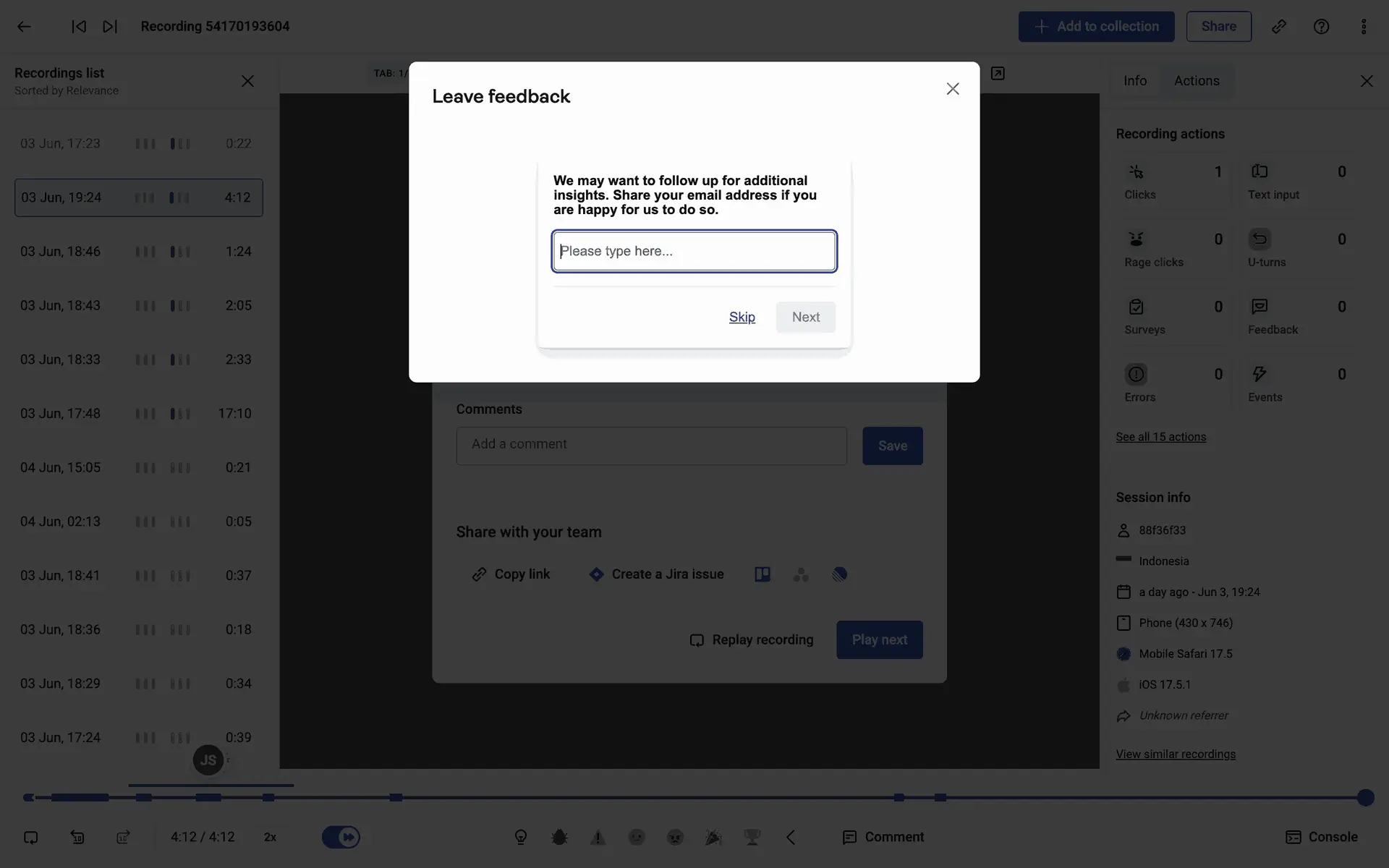
Task: Toggle the skip inactivity switch
Action: click(341, 837)
